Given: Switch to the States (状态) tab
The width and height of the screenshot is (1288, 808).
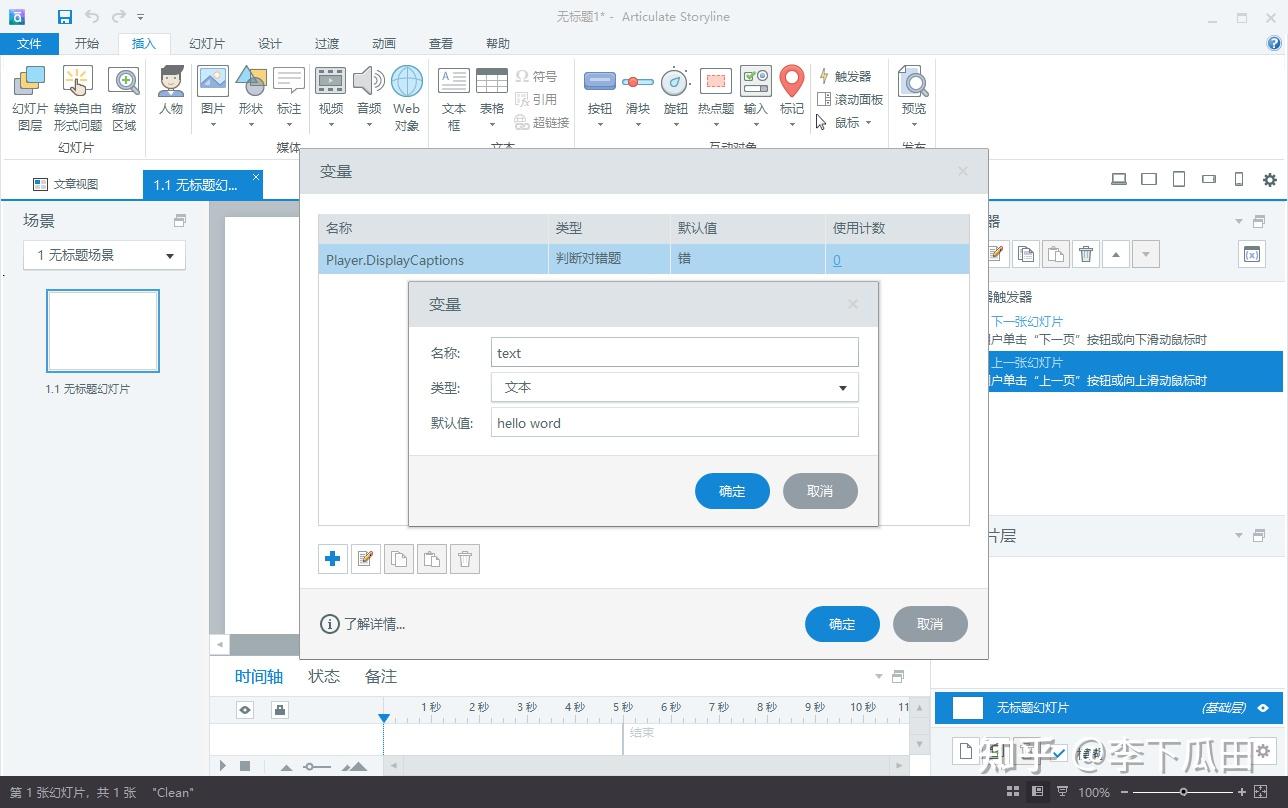Looking at the screenshot, I should point(324,677).
